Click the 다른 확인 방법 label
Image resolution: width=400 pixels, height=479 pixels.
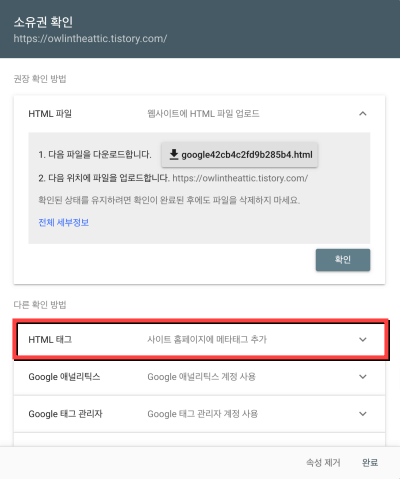coord(40,305)
